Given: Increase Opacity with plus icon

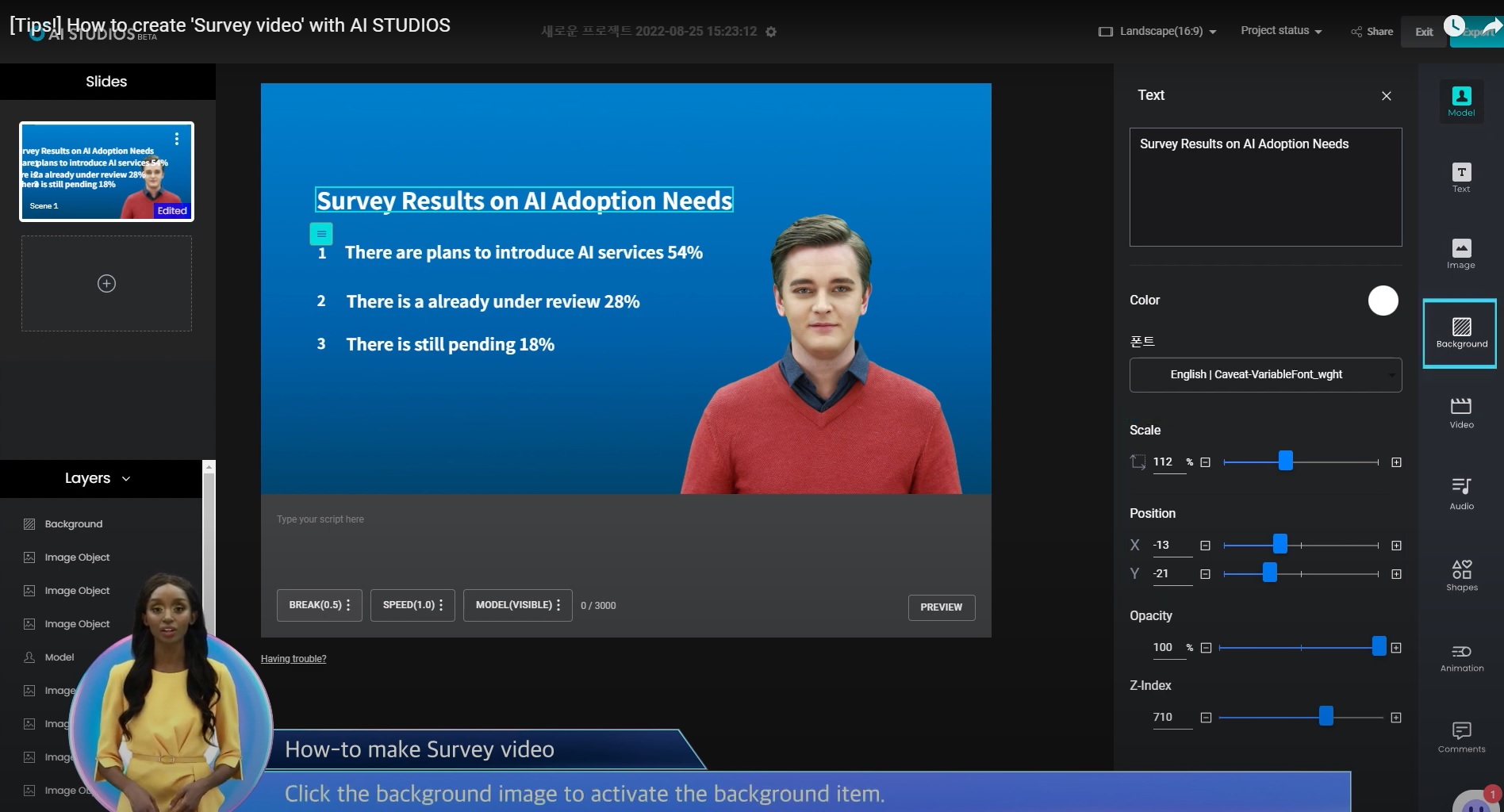Looking at the screenshot, I should click(1396, 648).
